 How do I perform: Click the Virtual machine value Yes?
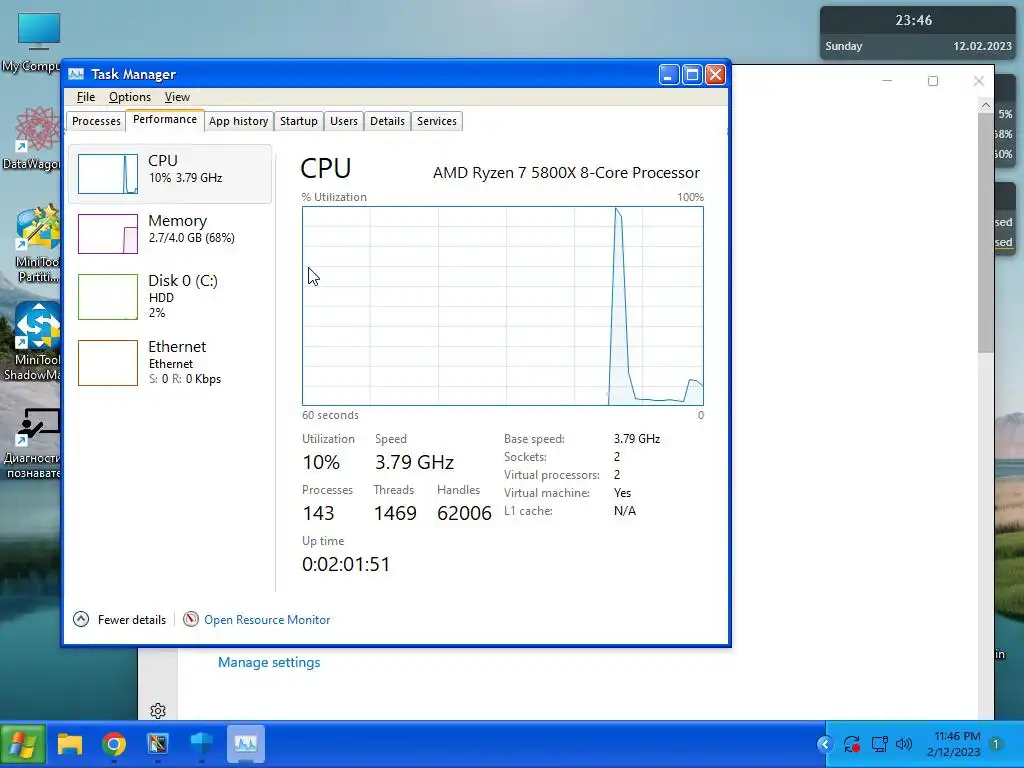622,493
